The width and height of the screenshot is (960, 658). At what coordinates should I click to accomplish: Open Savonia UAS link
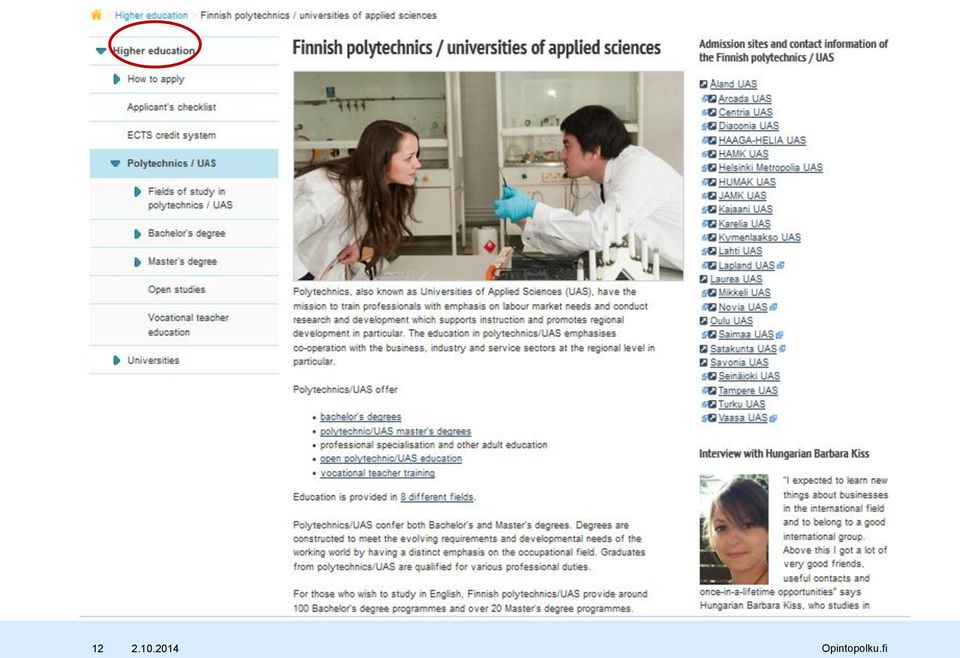(738, 362)
